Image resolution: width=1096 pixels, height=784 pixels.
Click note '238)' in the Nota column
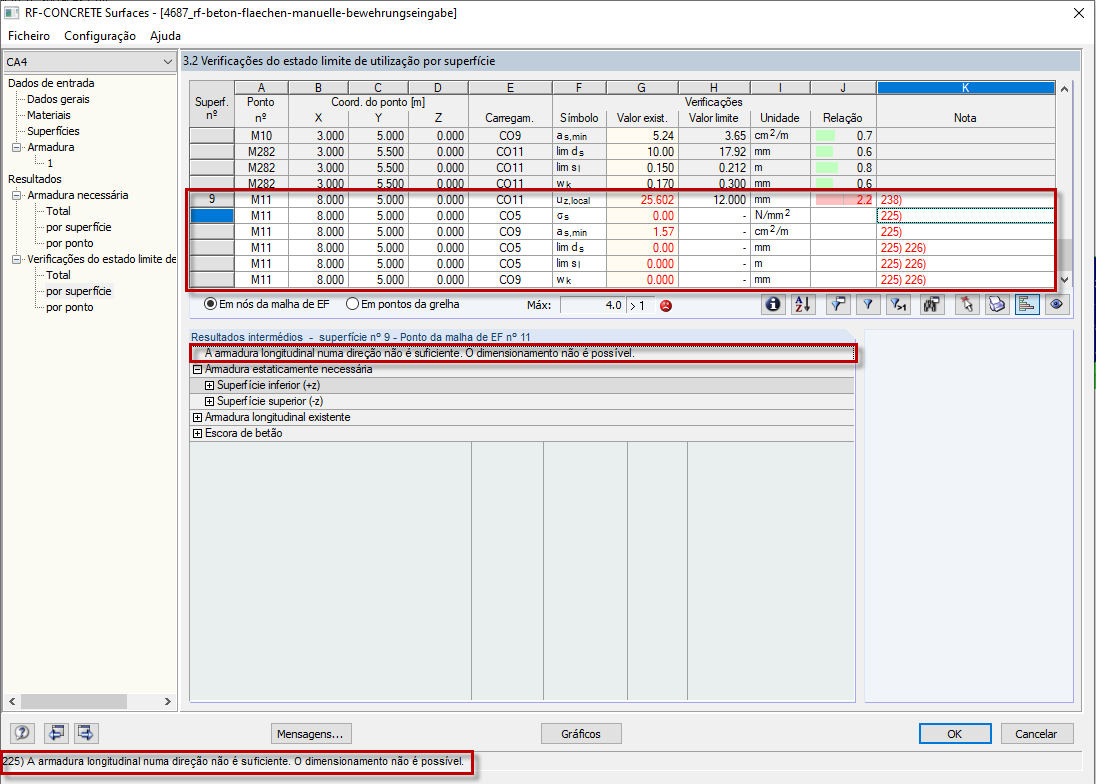point(891,200)
